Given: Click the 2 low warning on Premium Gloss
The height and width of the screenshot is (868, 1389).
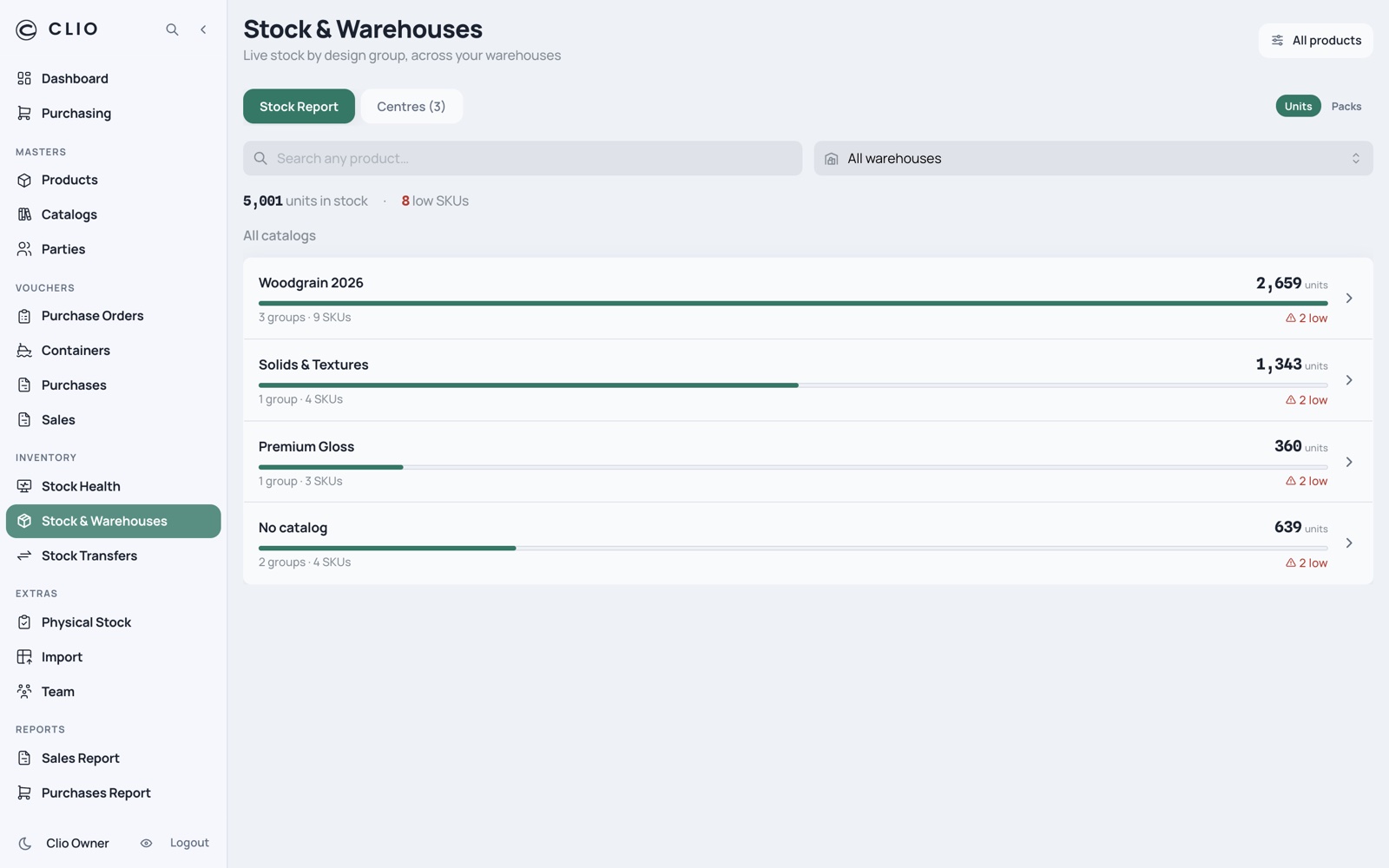Looking at the screenshot, I should point(1307,481).
